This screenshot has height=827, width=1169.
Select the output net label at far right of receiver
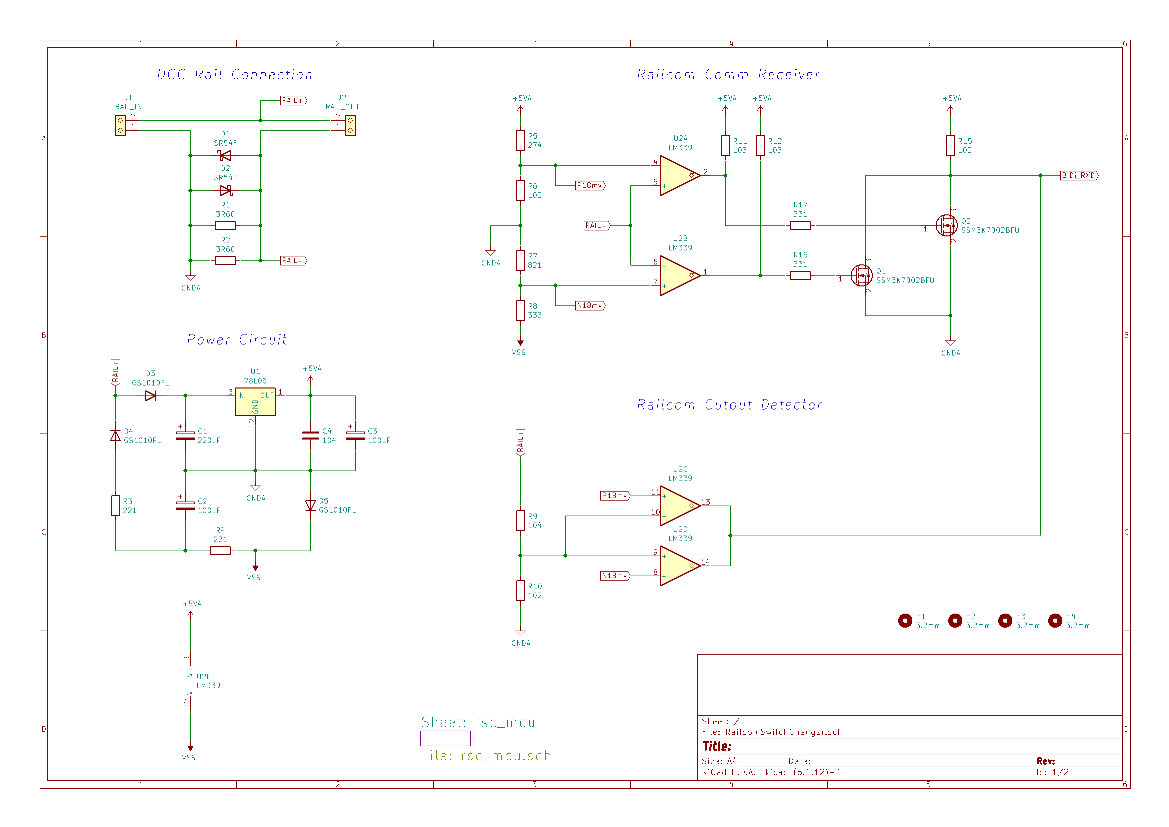click(1079, 176)
